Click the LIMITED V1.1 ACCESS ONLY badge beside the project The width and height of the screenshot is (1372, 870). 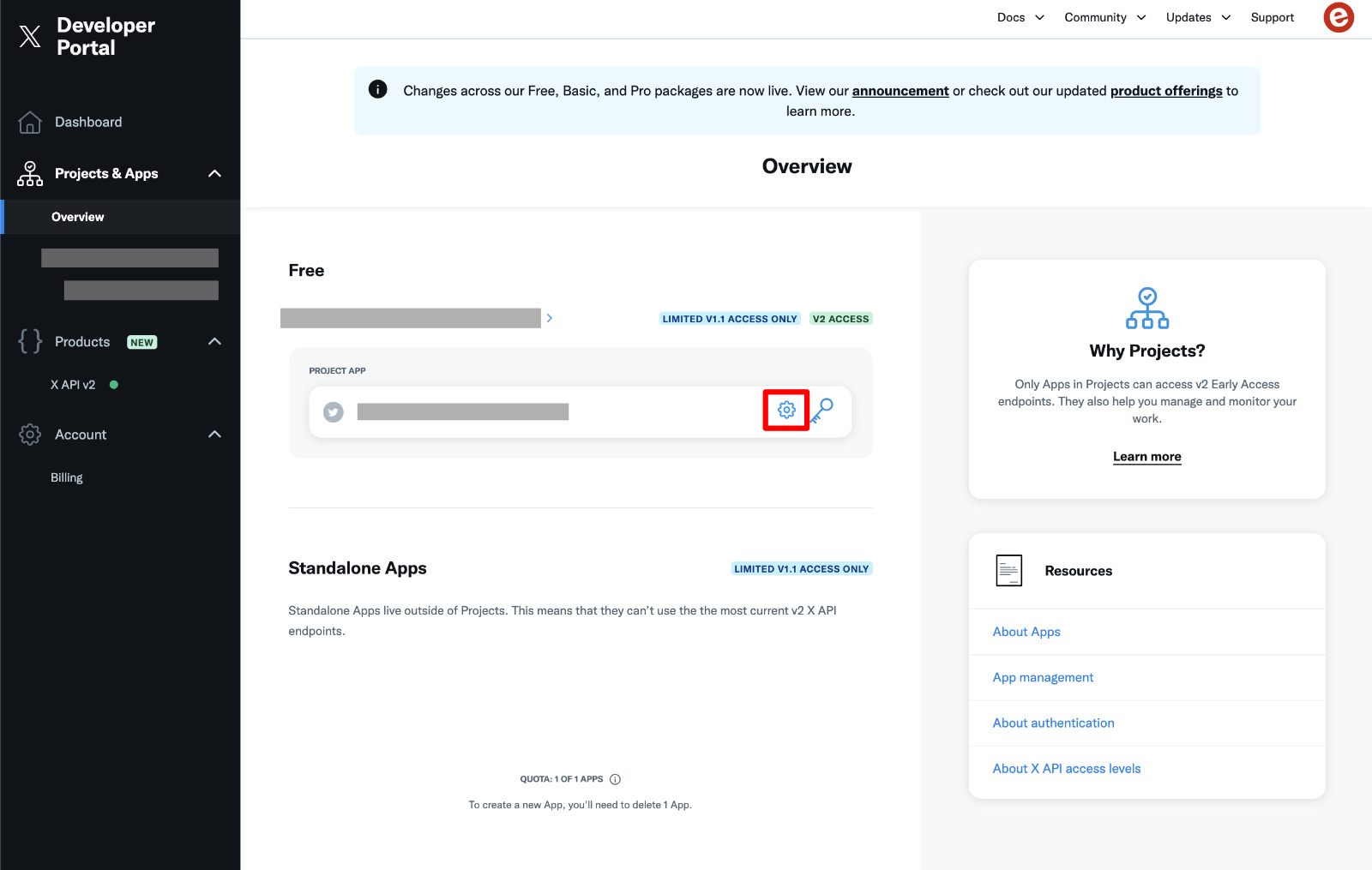coord(730,319)
